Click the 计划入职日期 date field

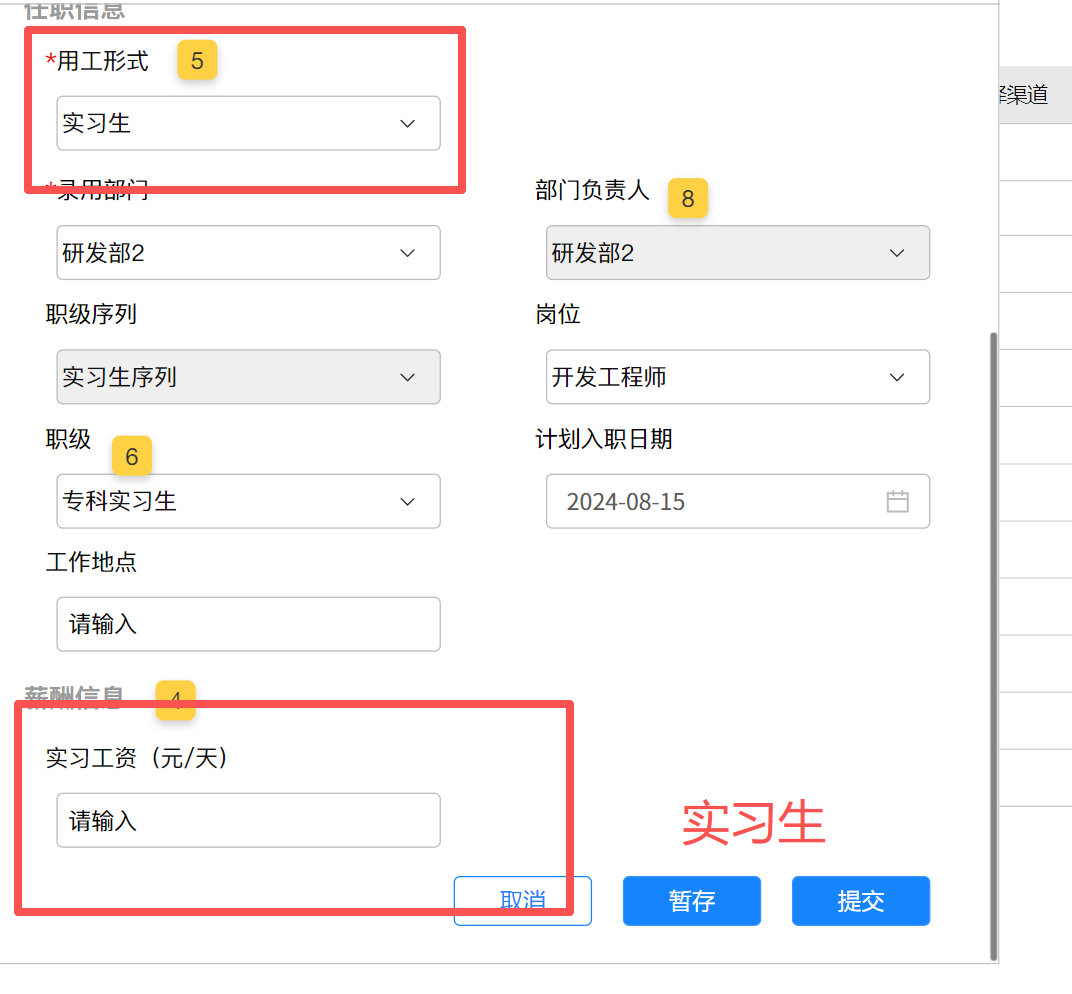pos(720,501)
